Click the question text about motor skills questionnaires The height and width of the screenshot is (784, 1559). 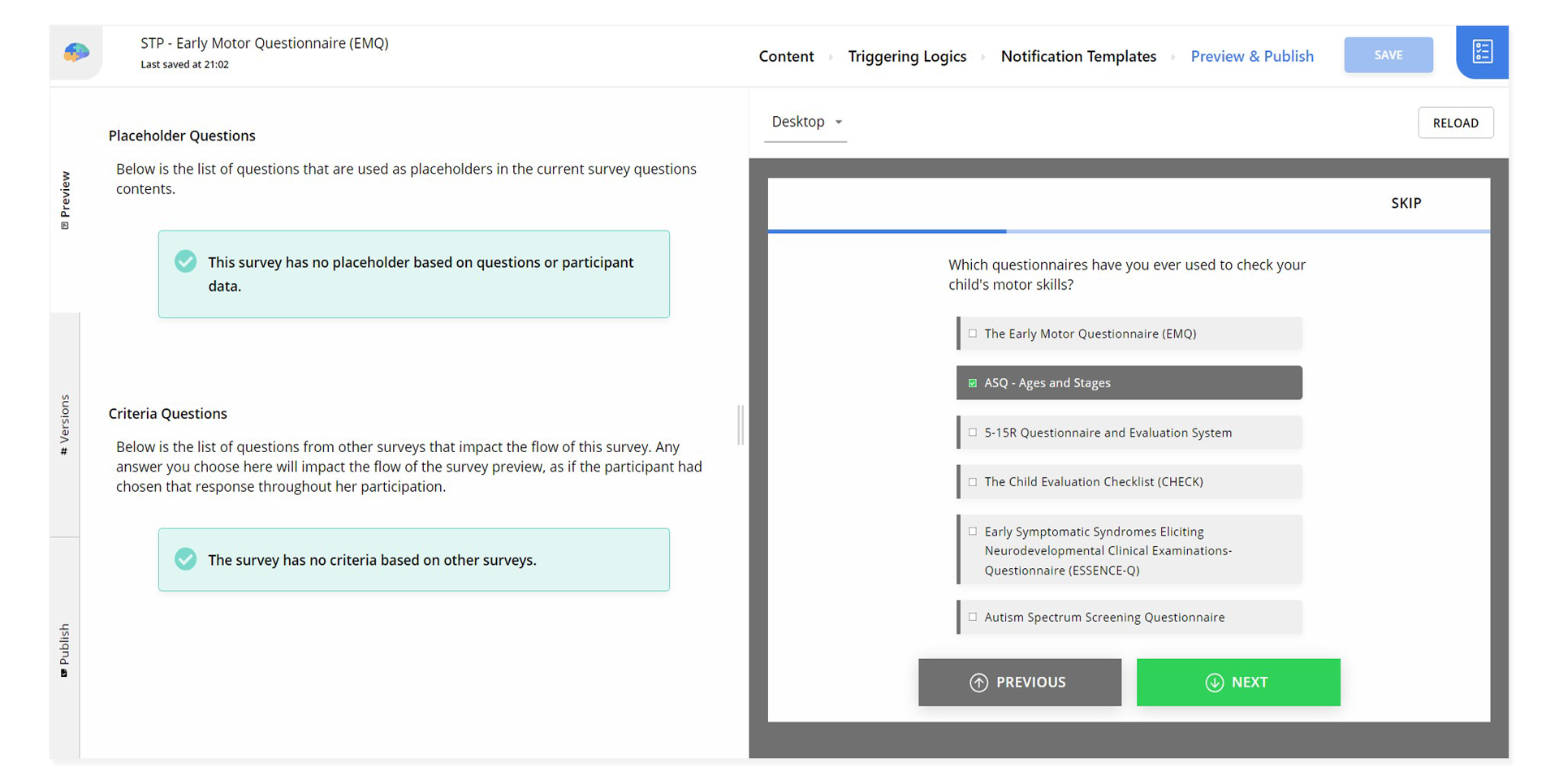coord(1127,274)
